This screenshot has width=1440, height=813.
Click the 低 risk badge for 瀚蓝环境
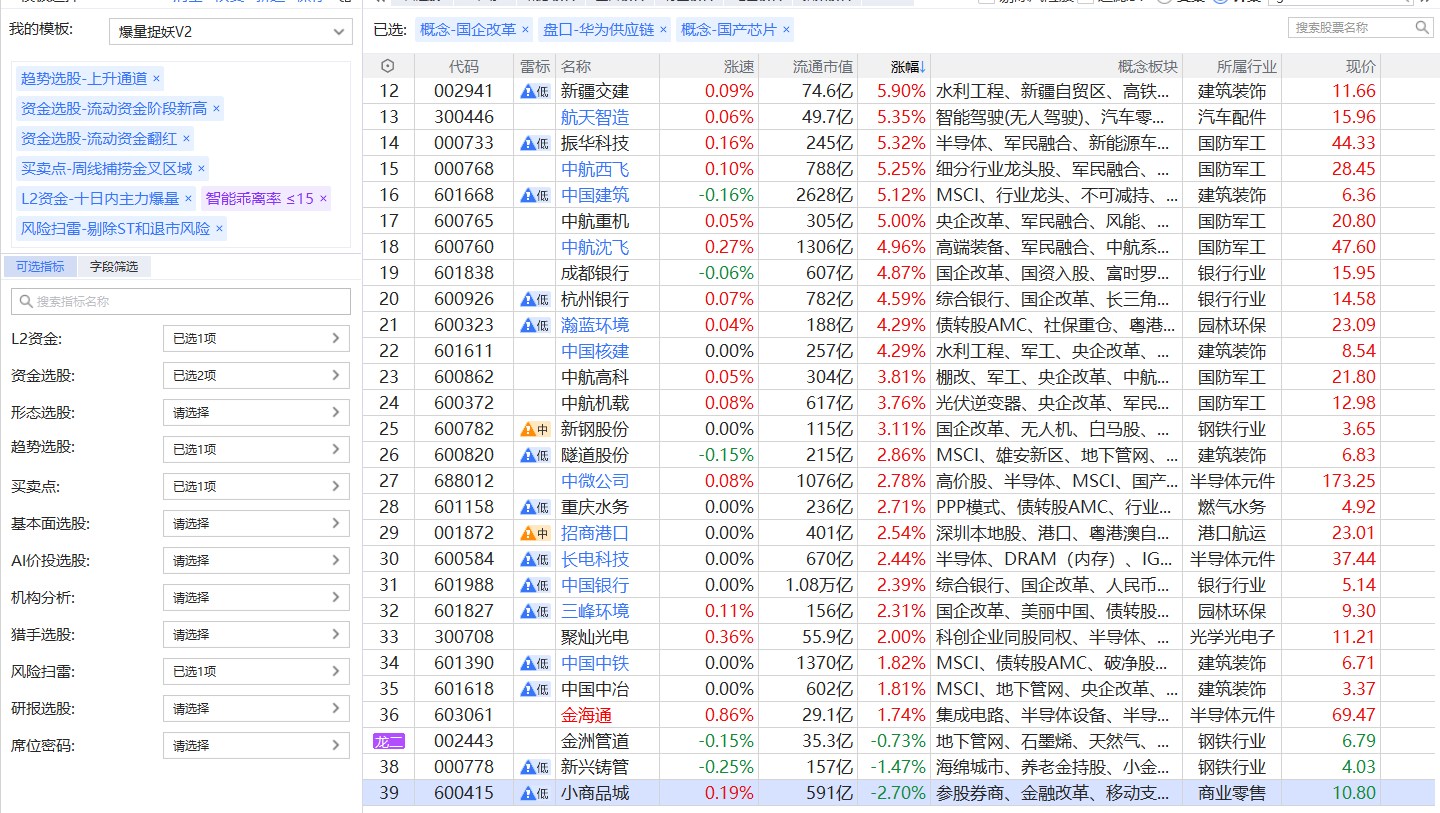[x=535, y=325]
